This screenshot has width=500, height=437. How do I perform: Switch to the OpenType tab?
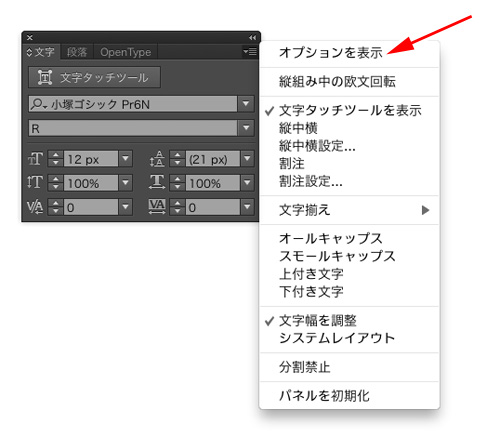pos(126,52)
